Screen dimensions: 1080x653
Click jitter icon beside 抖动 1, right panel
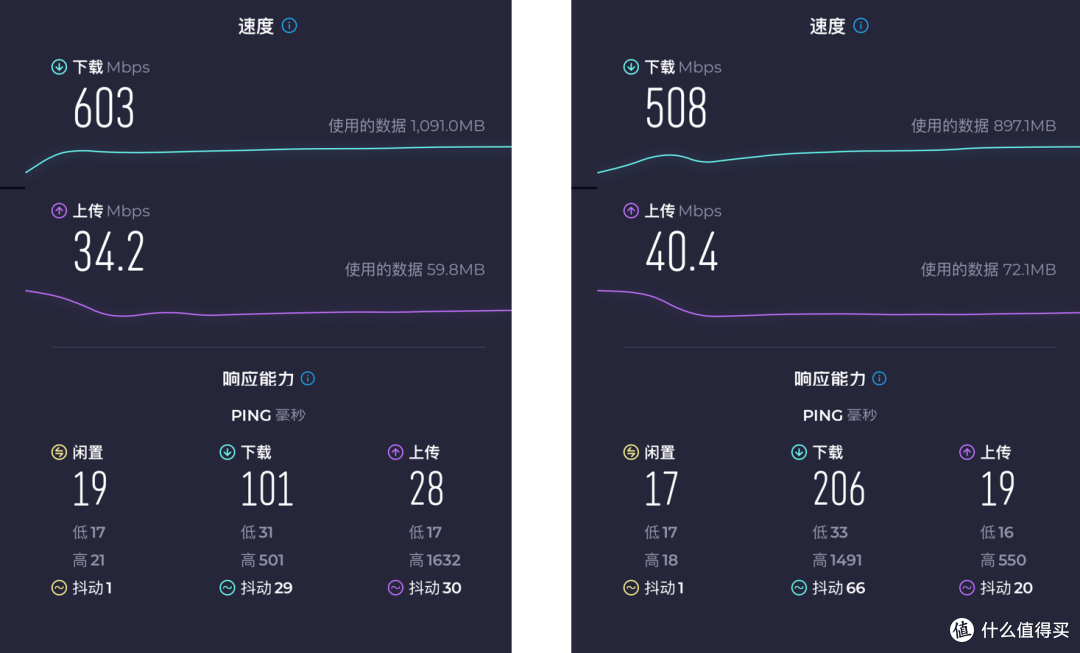[631, 588]
